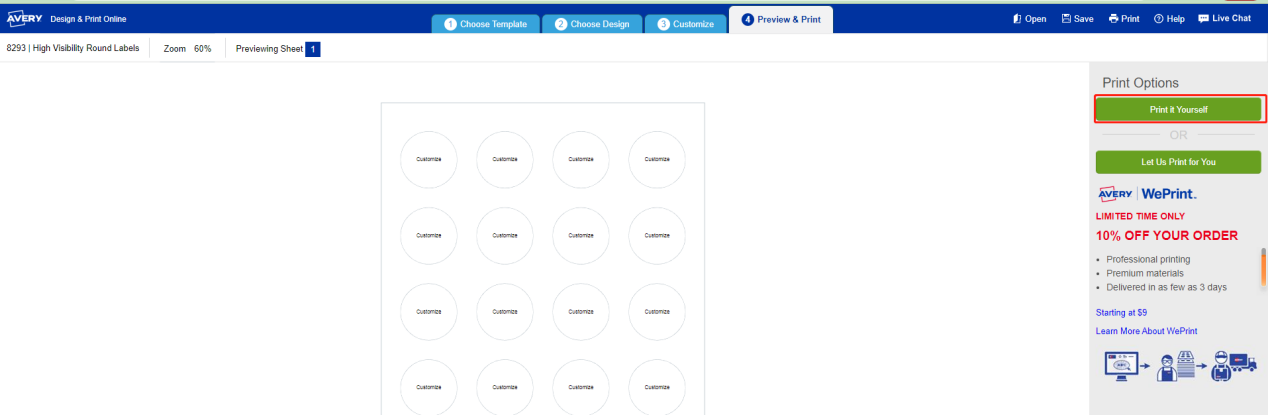Switch to the Choose Design tab

592,23
